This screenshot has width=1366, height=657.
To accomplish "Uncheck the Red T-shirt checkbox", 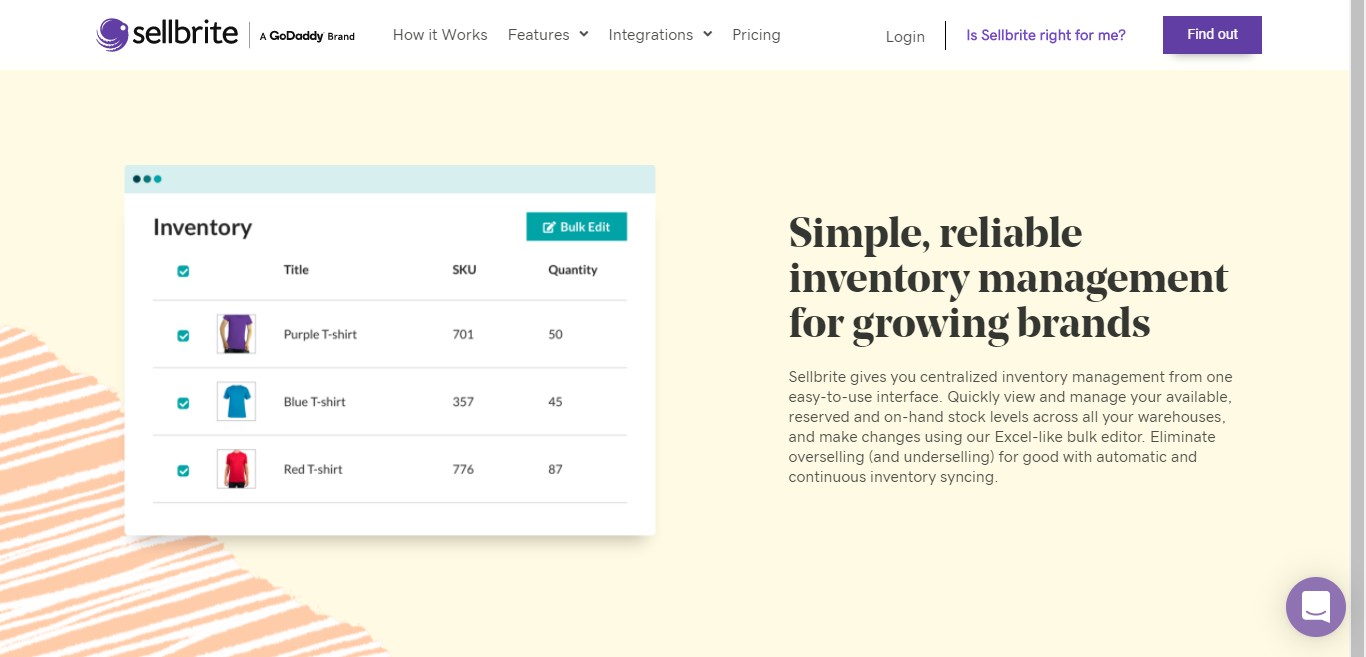I will coord(183,470).
